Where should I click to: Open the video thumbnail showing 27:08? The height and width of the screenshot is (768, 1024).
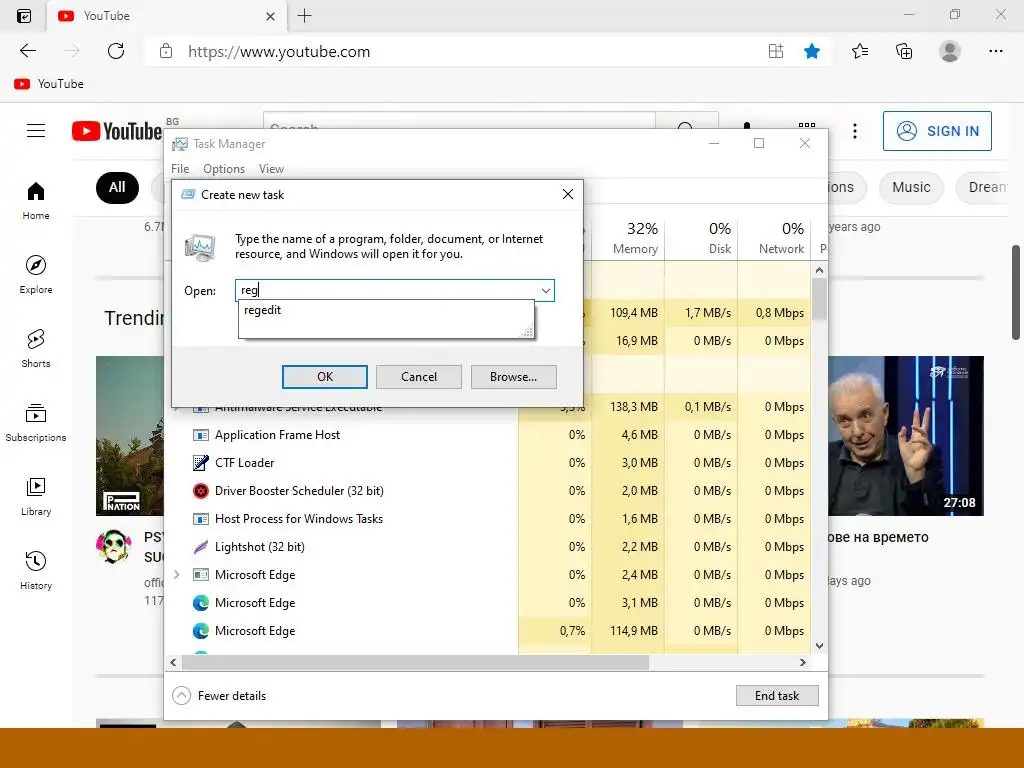906,436
